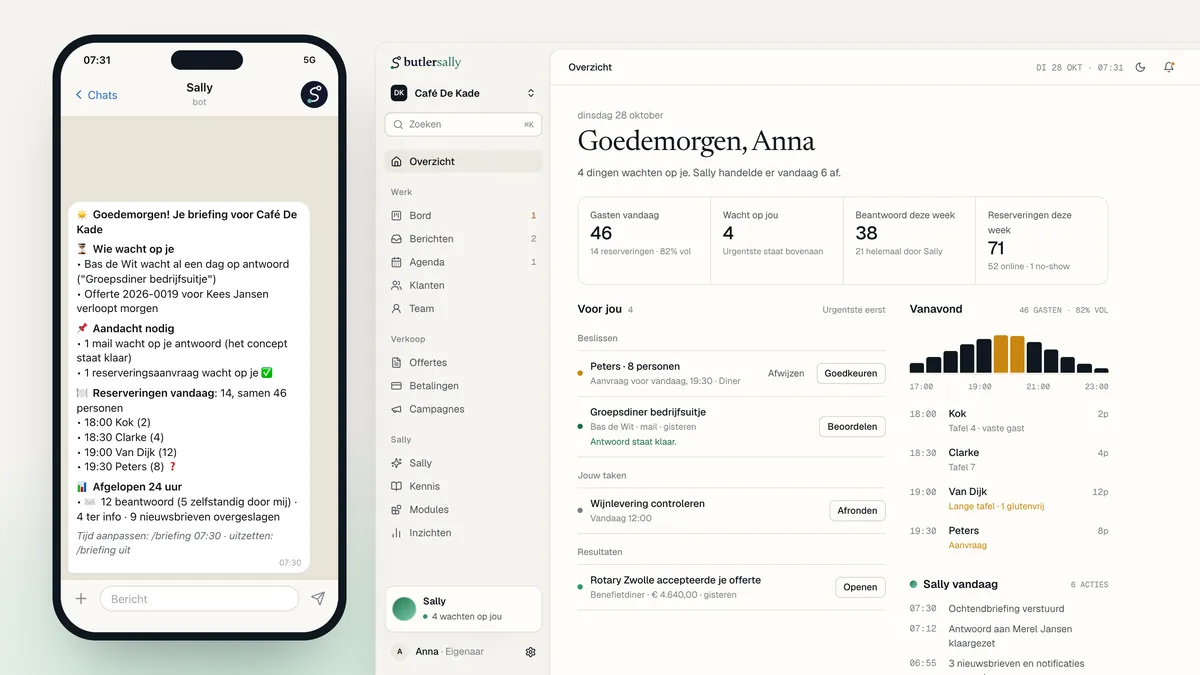Go to Berichten in the sidebar

point(463,239)
